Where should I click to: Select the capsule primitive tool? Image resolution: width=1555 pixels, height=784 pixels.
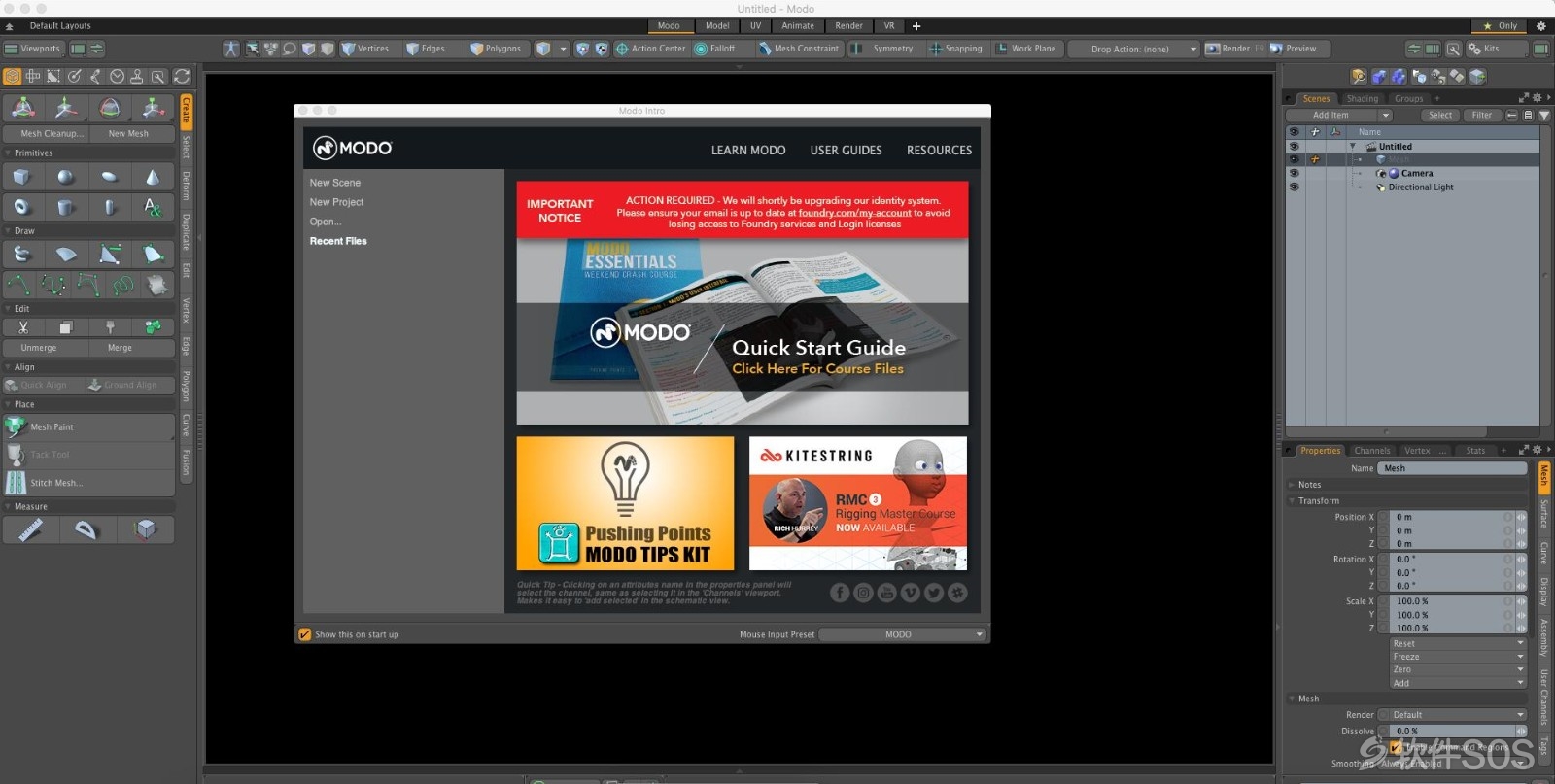110,207
